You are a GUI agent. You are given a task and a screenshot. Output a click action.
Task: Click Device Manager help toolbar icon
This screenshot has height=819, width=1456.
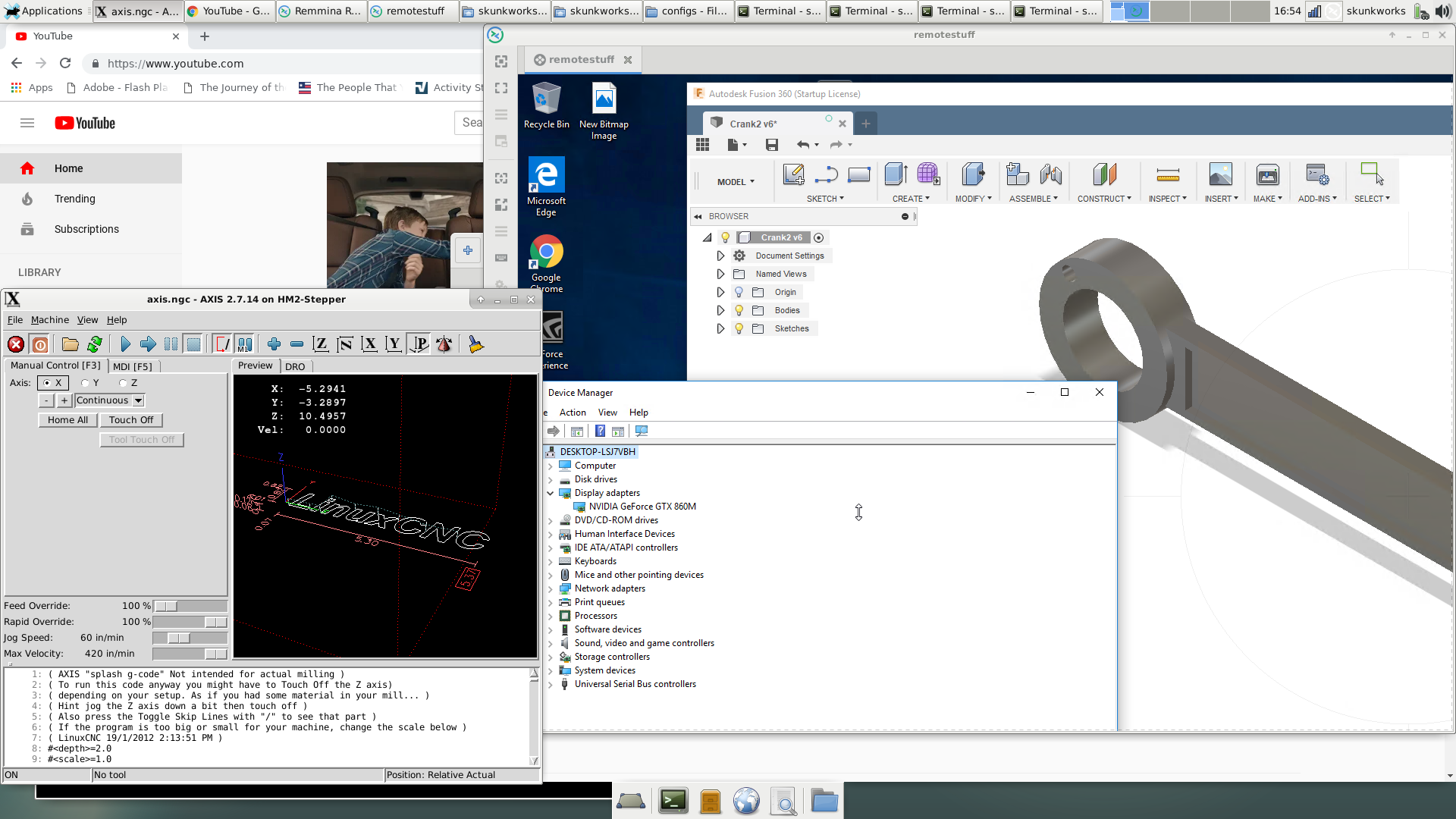tap(600, 431)
